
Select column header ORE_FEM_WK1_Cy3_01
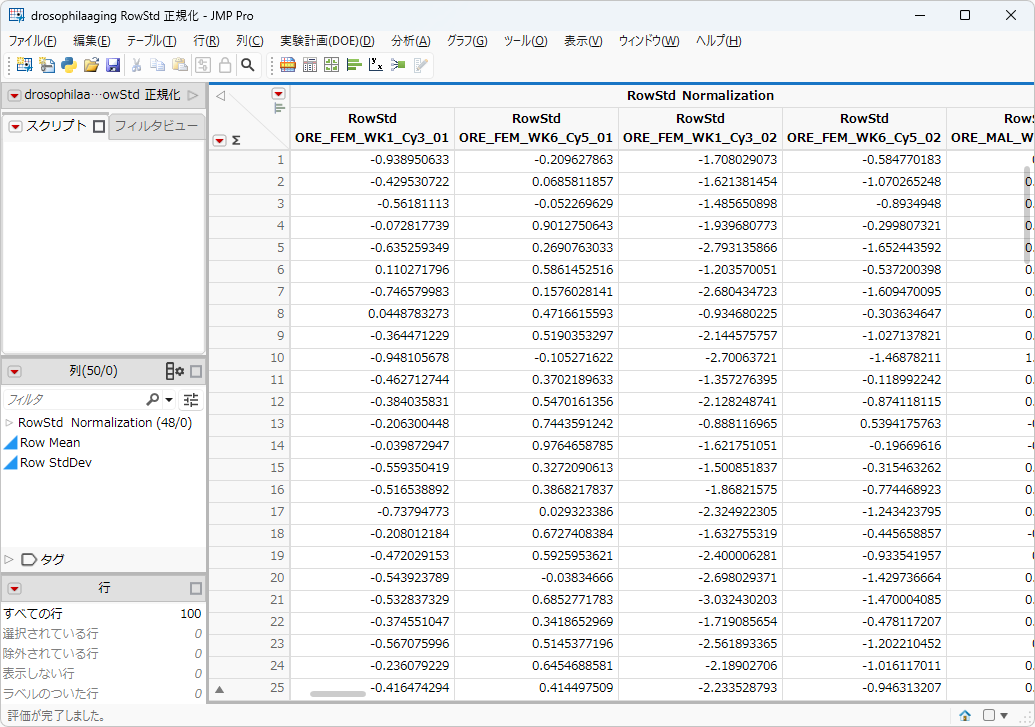372,128
